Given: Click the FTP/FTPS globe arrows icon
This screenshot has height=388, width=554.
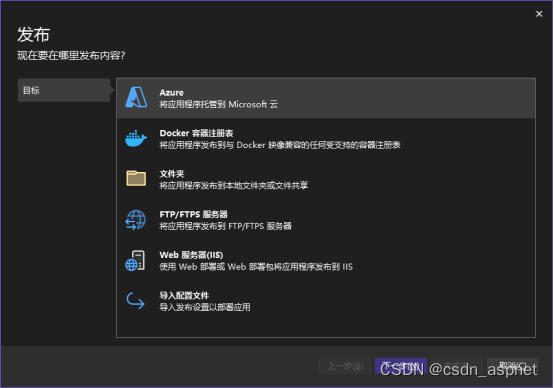Looking at the screenshot, I should [x=135, y=220].
